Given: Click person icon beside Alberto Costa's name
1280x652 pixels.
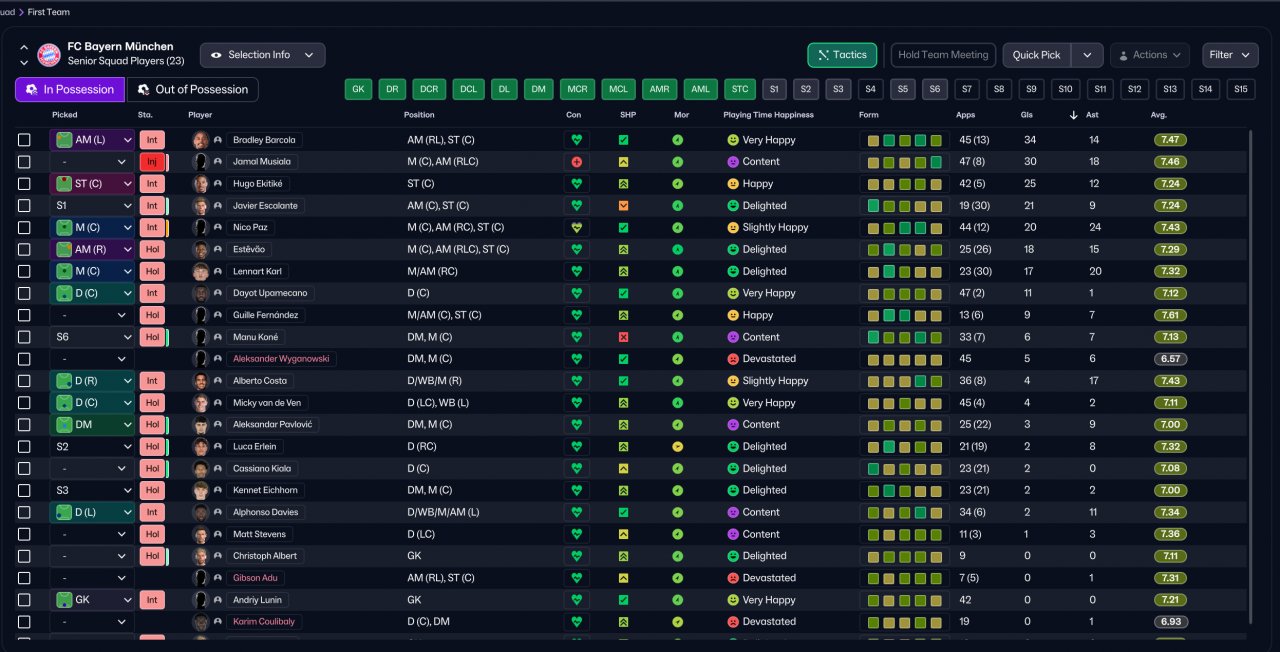Looking at the screenshot, I should (218, 381).
